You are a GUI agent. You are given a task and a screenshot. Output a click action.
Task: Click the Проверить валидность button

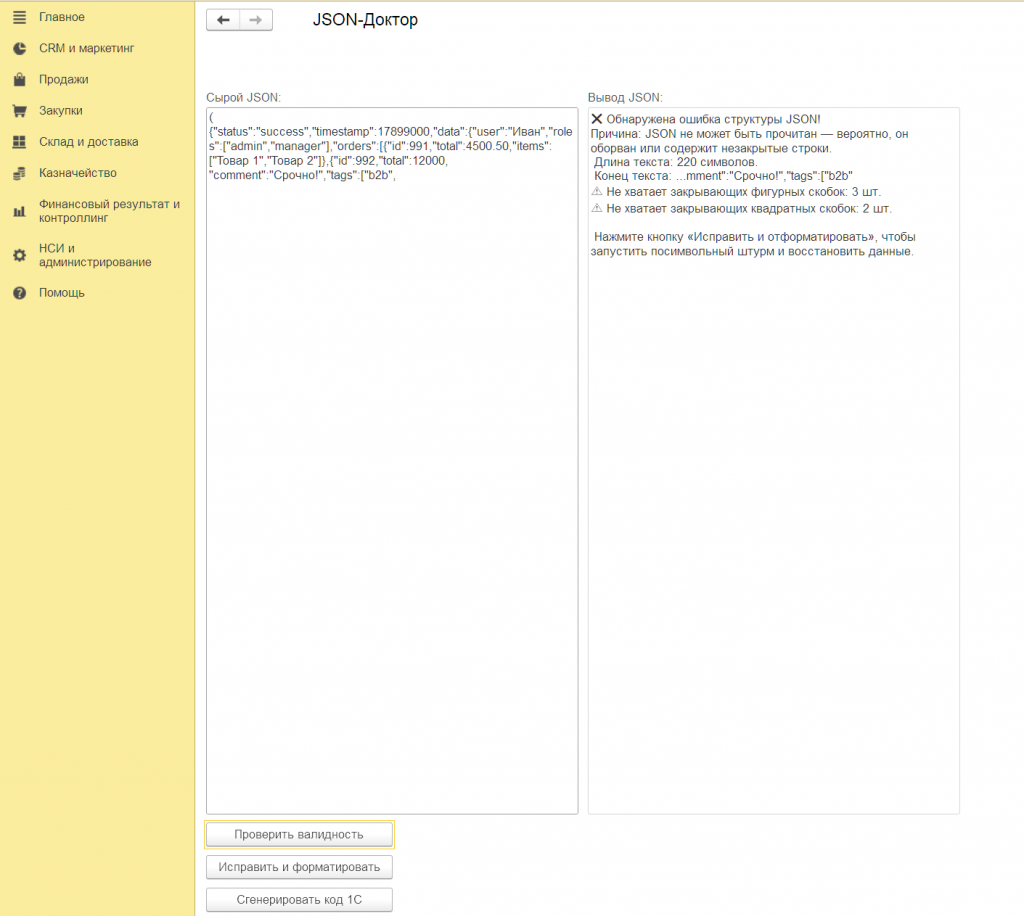(299, 834)
